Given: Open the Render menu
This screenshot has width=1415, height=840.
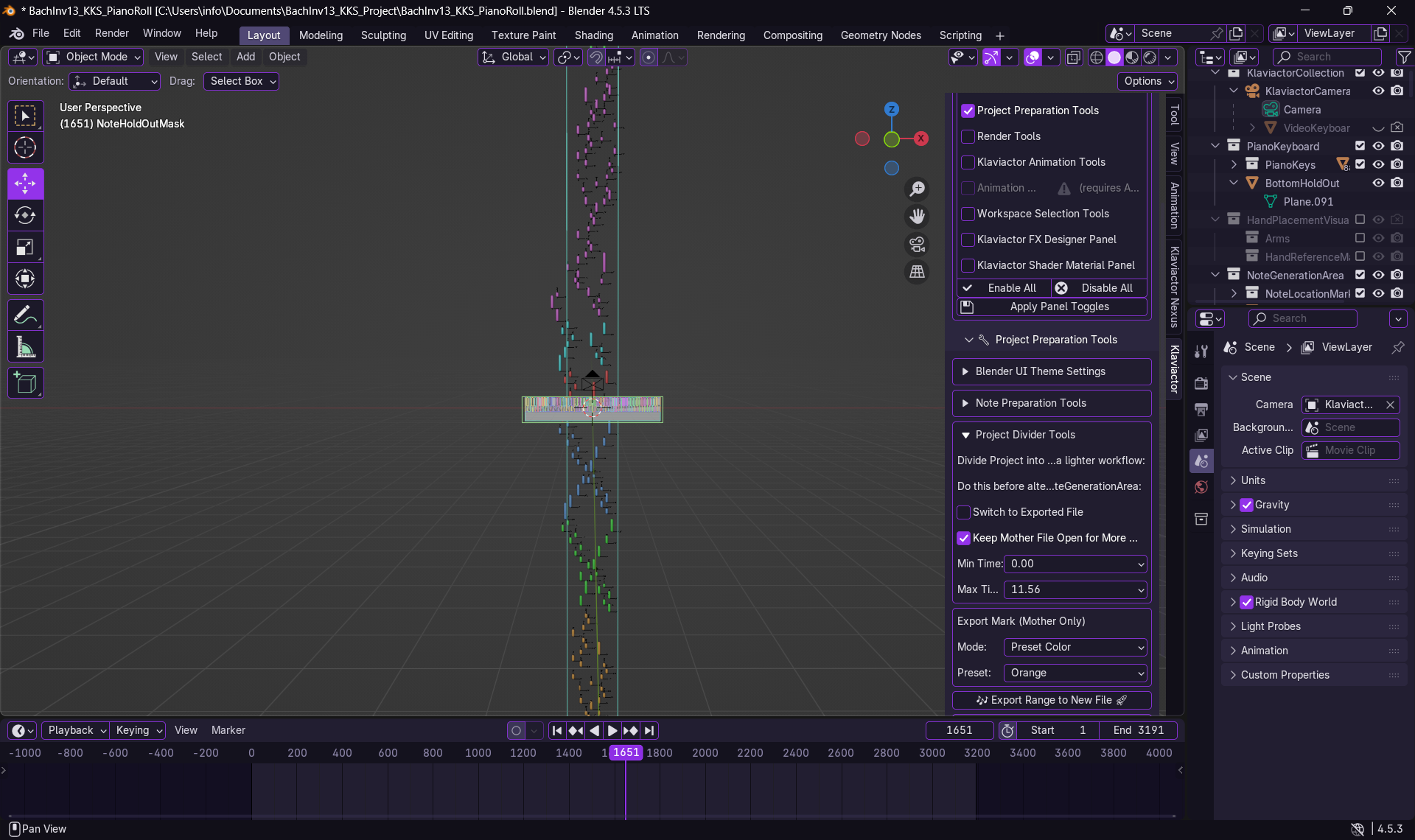Looking at the screenshot, I should [x=111, y=33].
